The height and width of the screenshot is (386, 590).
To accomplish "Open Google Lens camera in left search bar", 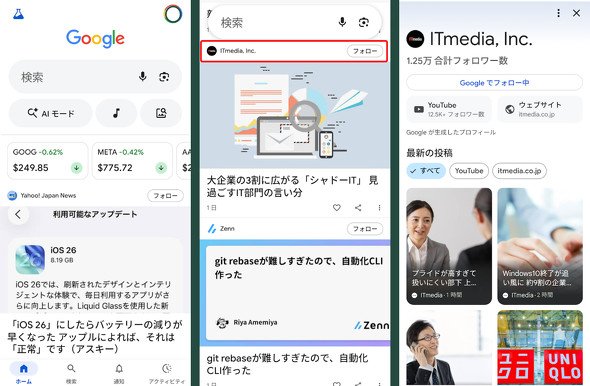I will [x=164, y=77].
